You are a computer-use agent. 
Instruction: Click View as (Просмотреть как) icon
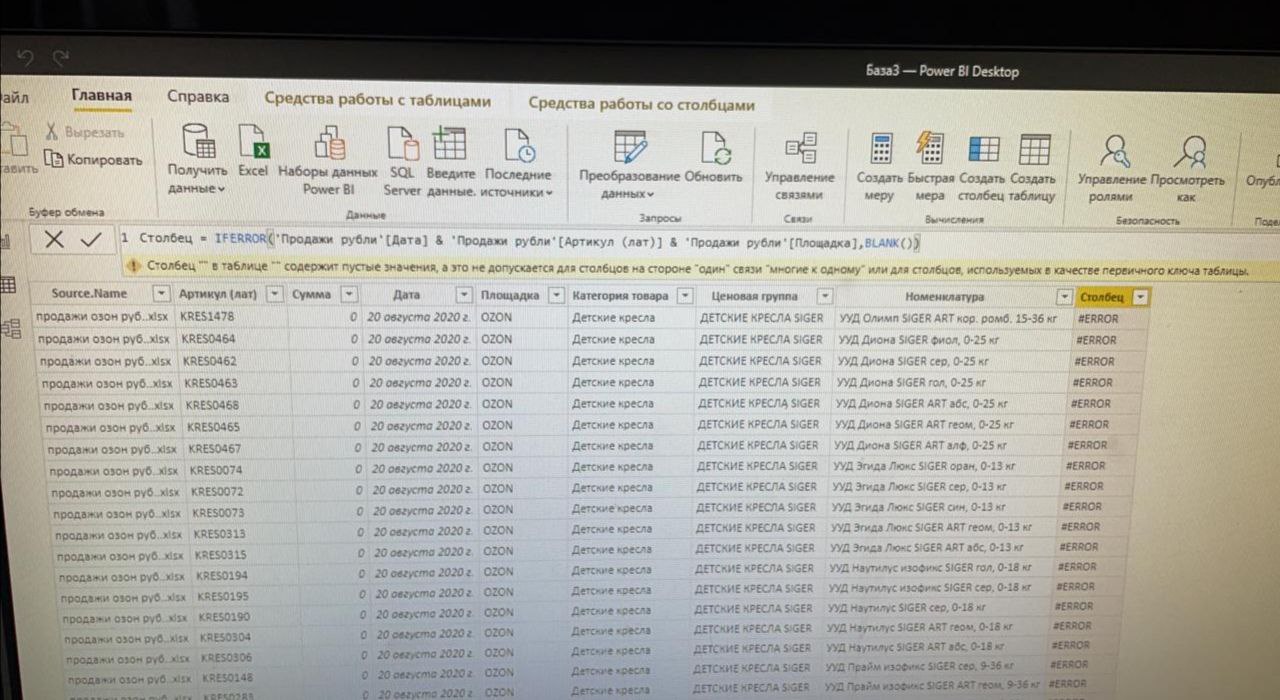click(1189, 152)
